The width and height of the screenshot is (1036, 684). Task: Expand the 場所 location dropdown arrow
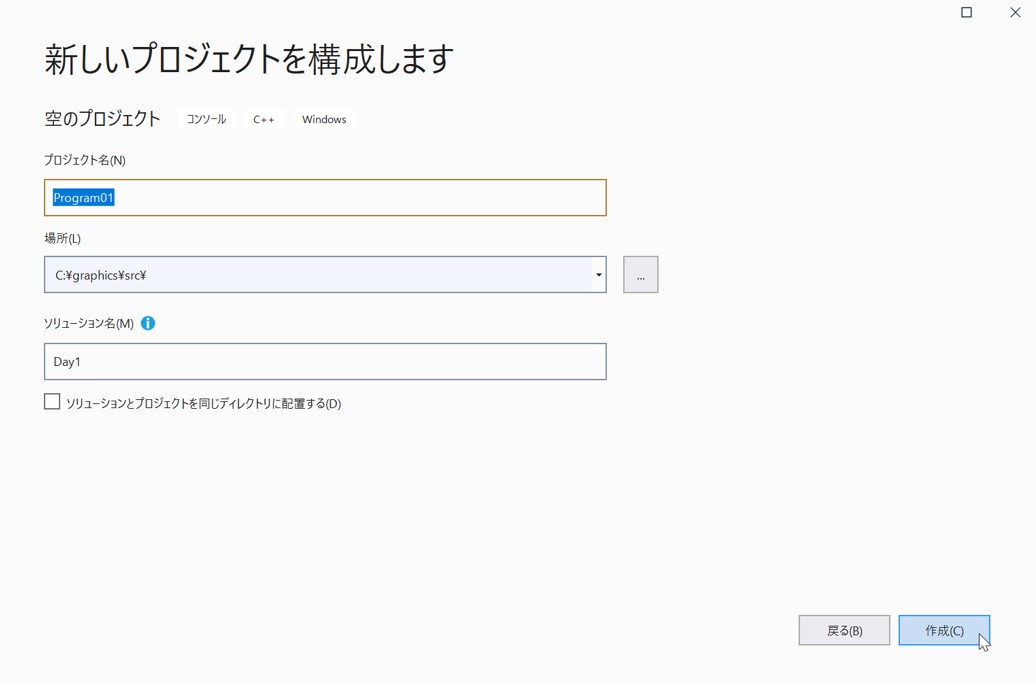click(598, 275)
